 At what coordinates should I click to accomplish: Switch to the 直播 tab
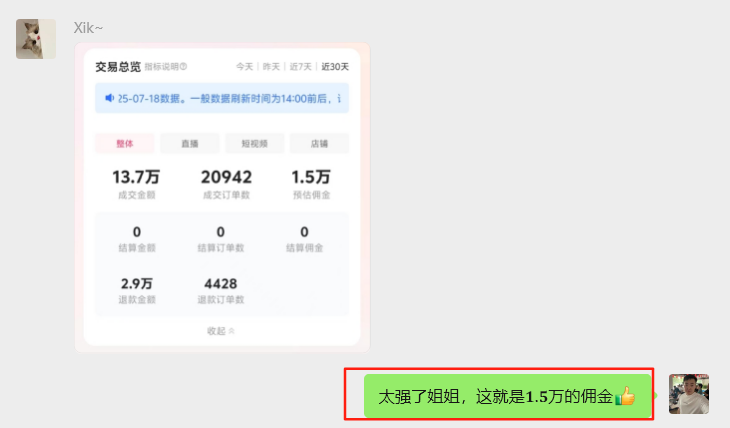point(190,143)
